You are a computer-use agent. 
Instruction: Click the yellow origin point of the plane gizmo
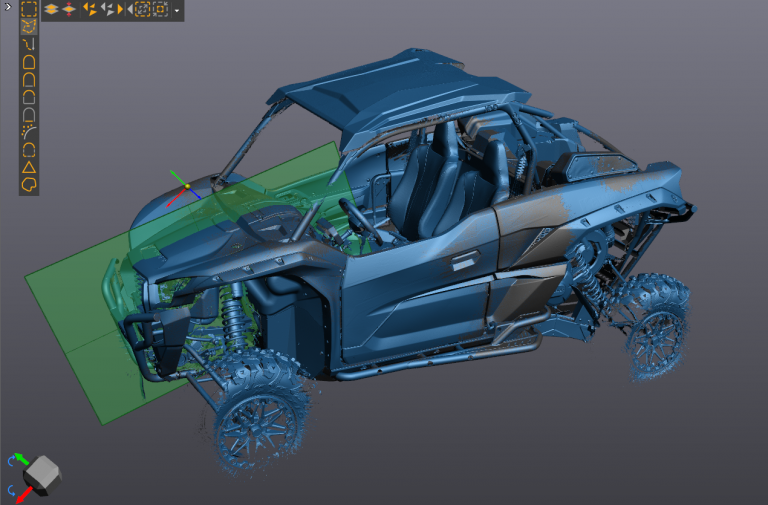[188, 187]
